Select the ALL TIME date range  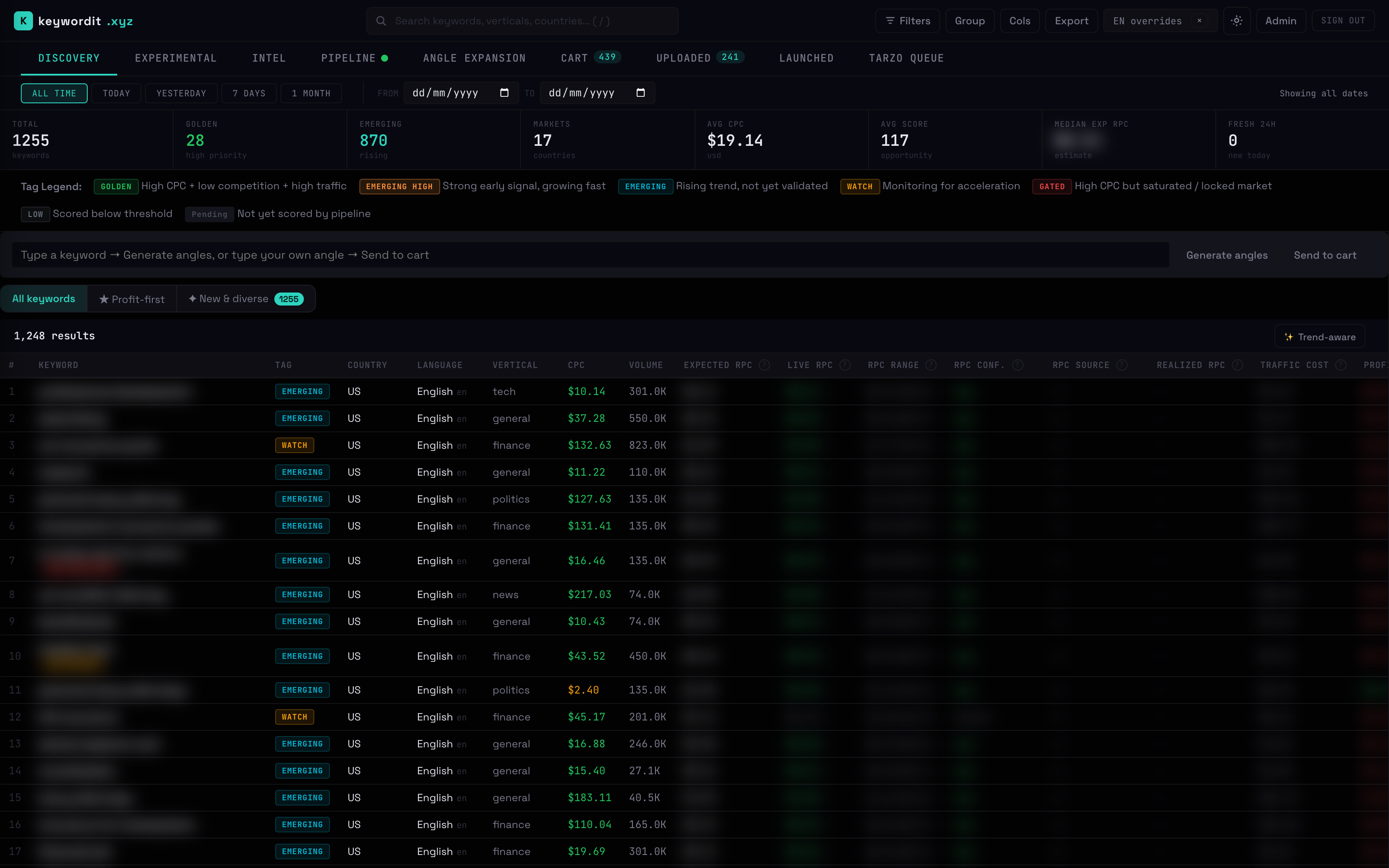point(54,93)
